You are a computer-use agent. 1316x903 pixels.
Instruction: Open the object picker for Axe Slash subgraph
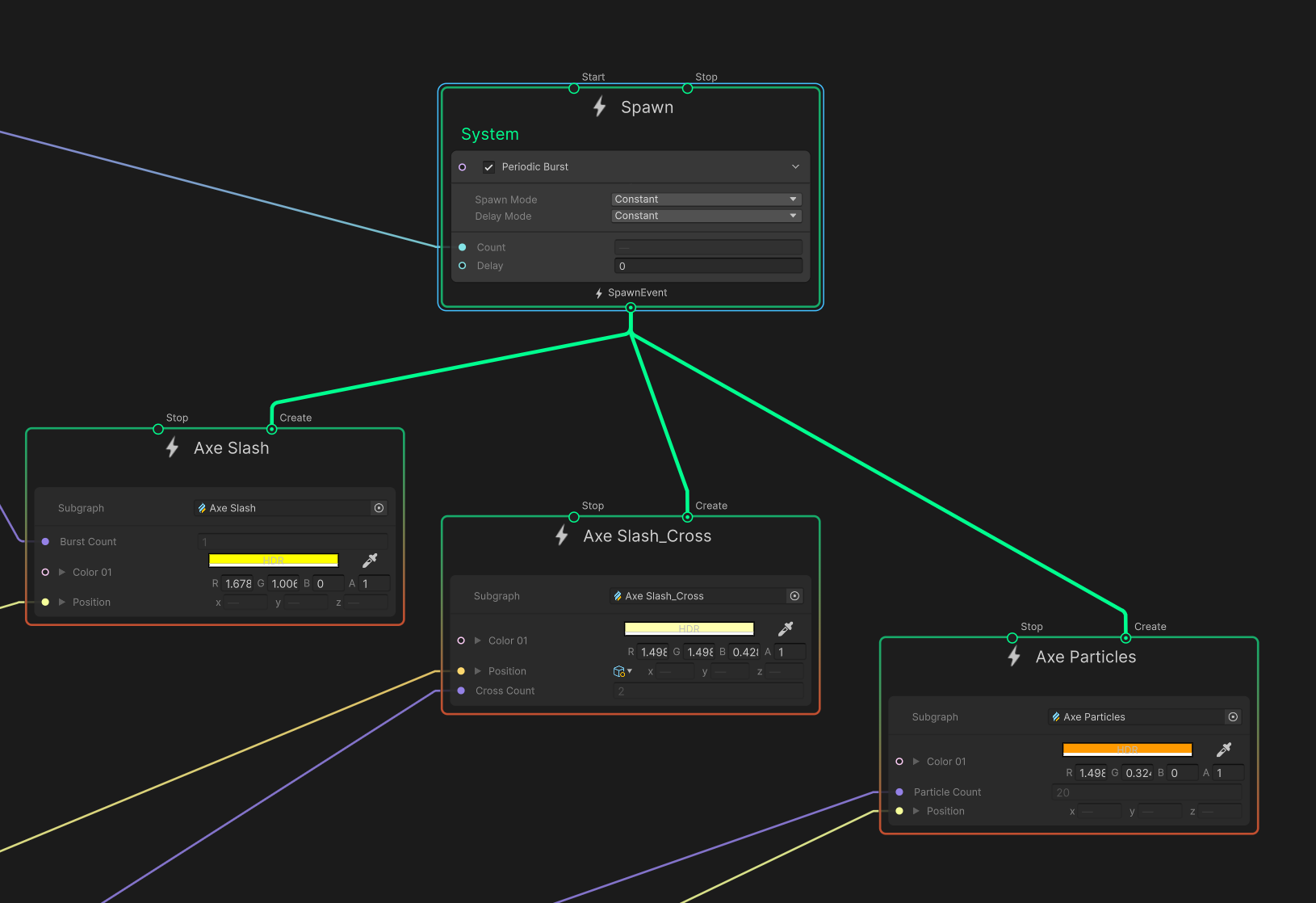coord(379,507)
